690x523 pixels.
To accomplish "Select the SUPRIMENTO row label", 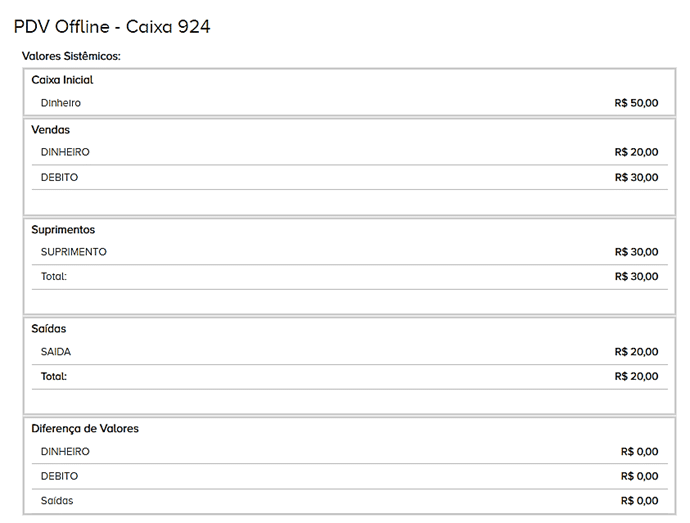I will click(74, 252).
